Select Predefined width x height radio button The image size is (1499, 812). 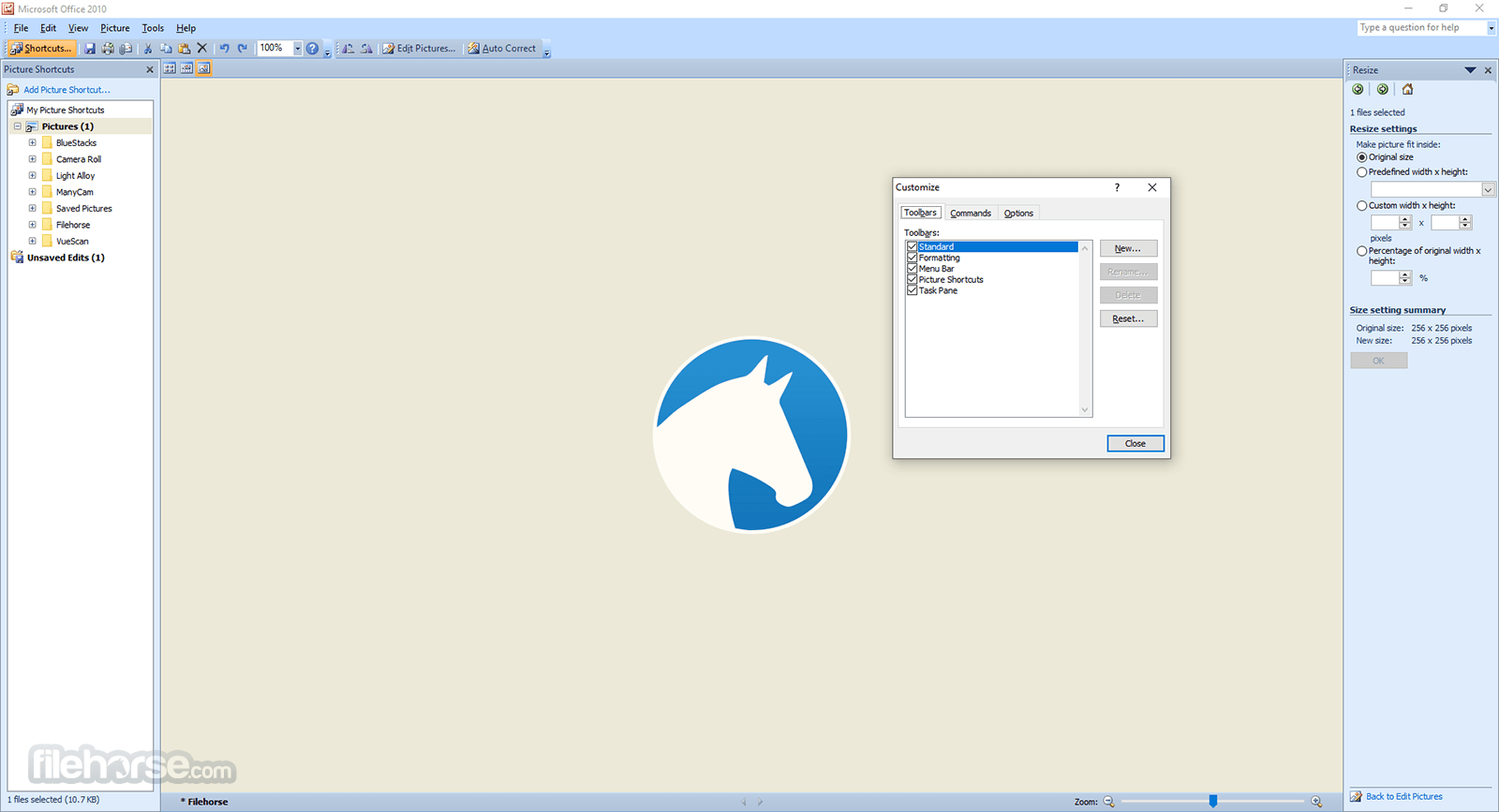(1362, 172)
